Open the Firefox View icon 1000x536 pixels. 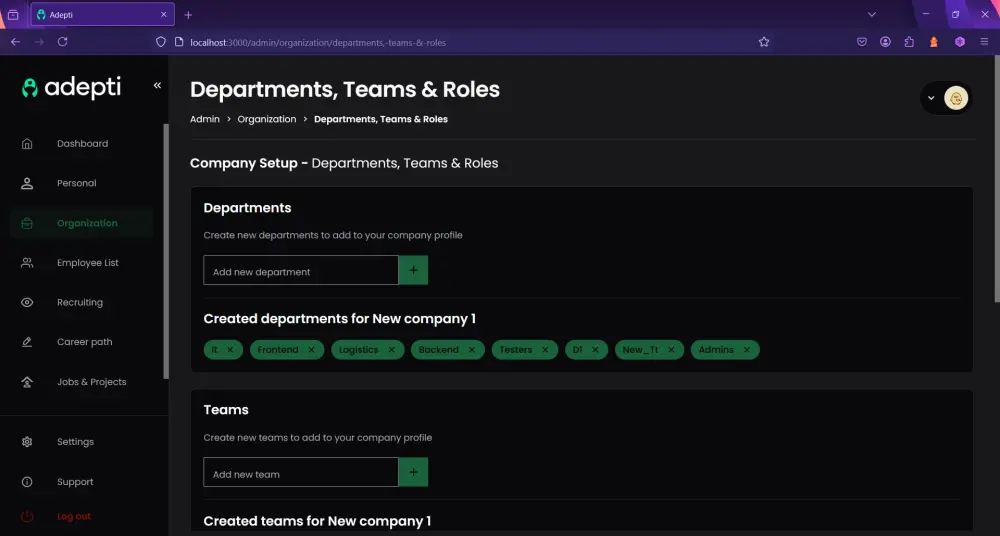[13, 15]
